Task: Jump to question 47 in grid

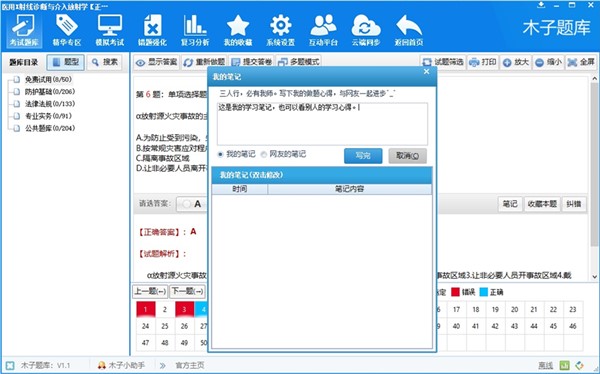Action: 146,343
